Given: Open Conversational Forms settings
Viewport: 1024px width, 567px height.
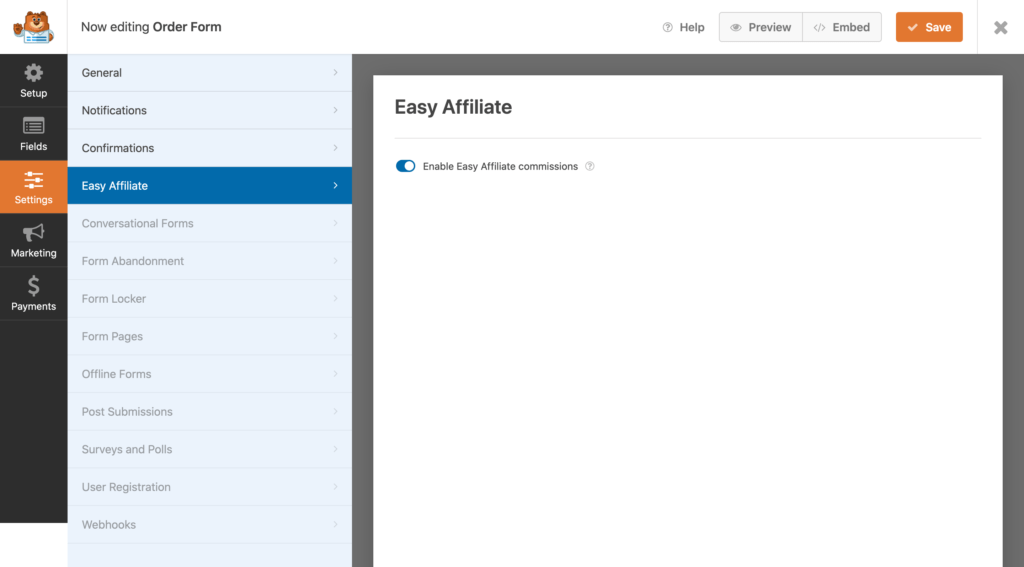Looking at the screenshot, I should click(x=138, y=223).
